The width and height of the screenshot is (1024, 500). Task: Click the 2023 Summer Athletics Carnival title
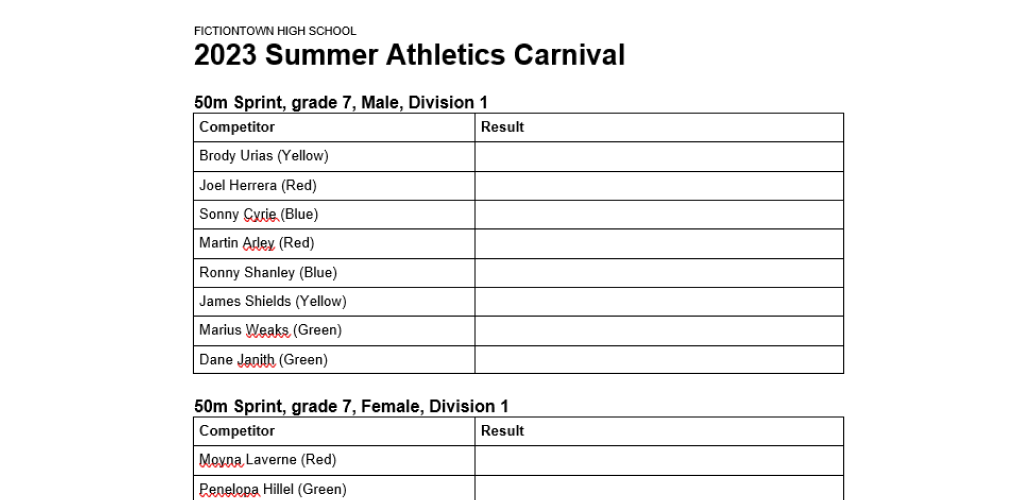409,55
